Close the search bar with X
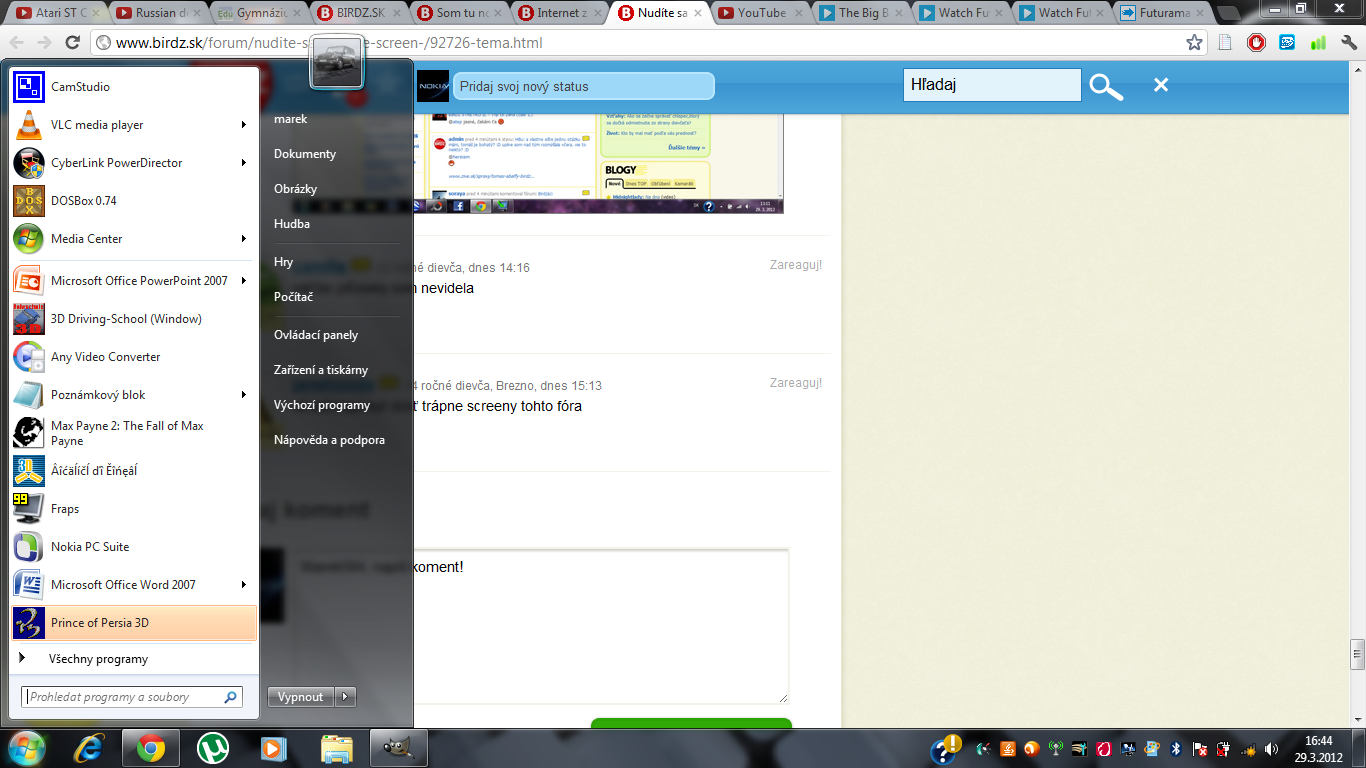This screenshot has height=768, width=1366. (1161, 85)
